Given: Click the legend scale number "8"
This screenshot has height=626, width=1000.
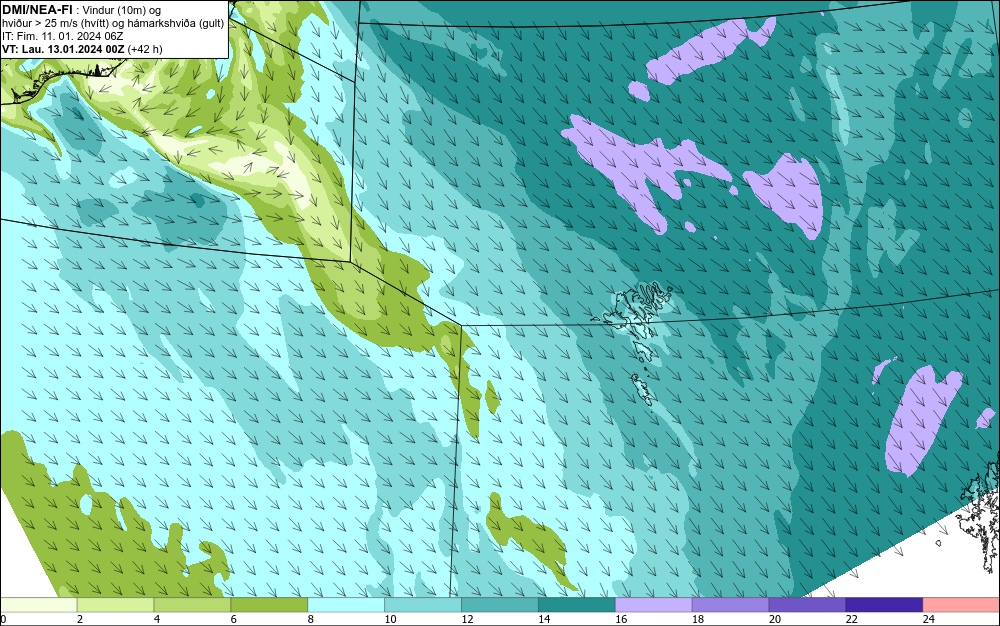Looking at the screenshot, I should [311, 619].
